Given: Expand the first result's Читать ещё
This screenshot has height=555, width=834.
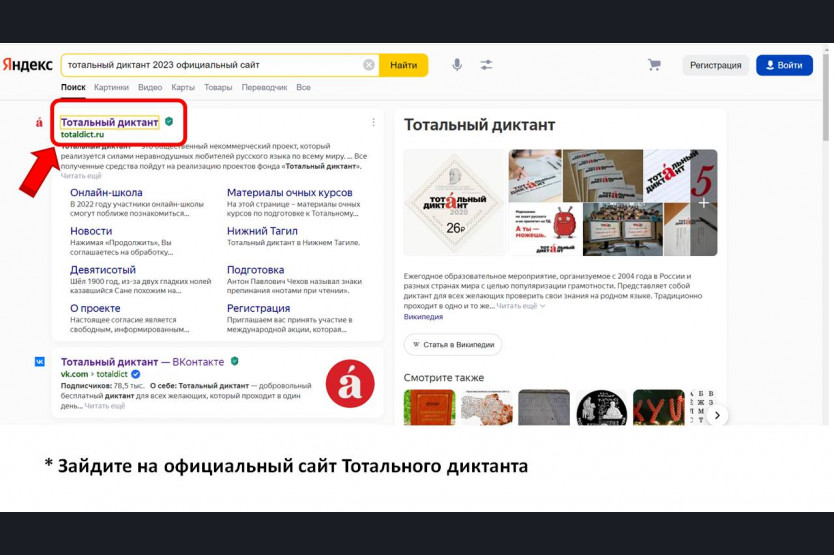Looking at the screenshot, I should (81, 176).
